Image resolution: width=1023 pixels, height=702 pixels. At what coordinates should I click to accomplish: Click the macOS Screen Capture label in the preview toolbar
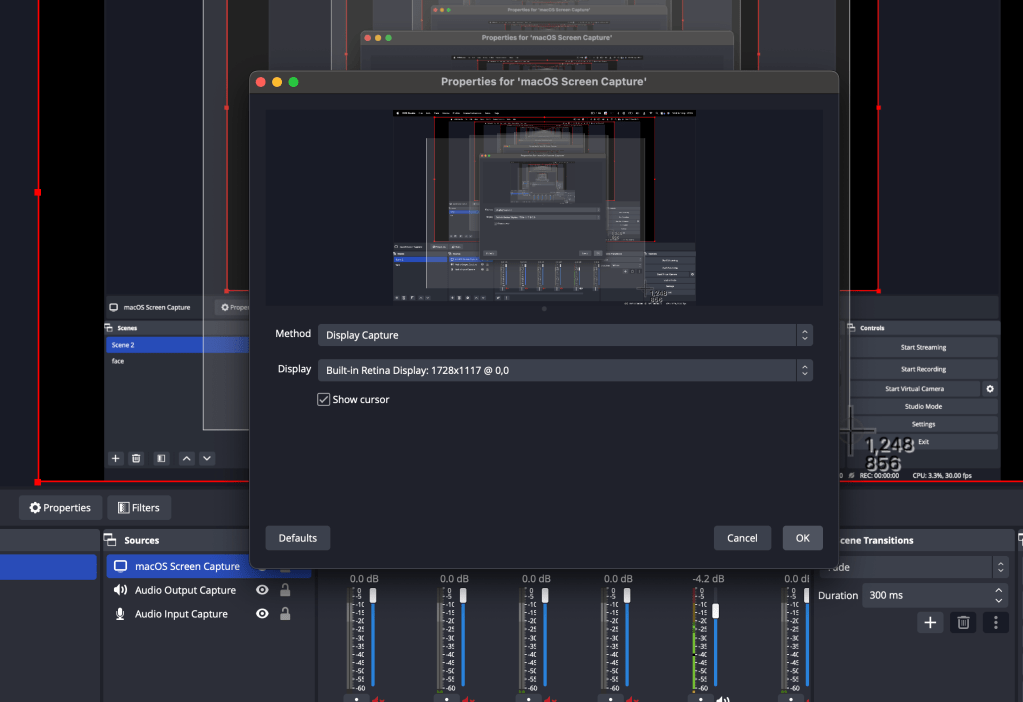coord(157,307)
